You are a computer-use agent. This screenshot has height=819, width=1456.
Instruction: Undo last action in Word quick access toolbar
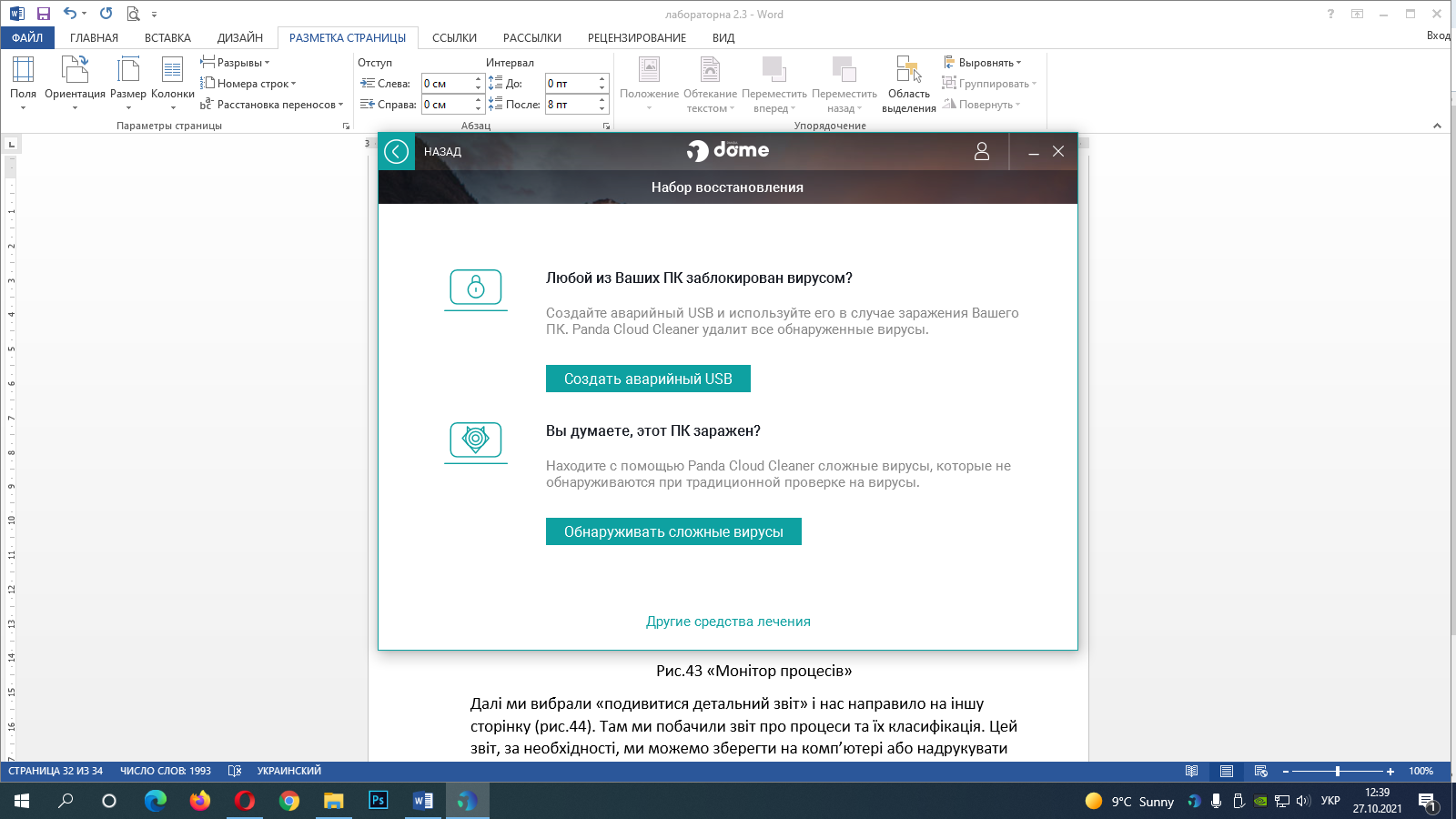click(70, 14)
